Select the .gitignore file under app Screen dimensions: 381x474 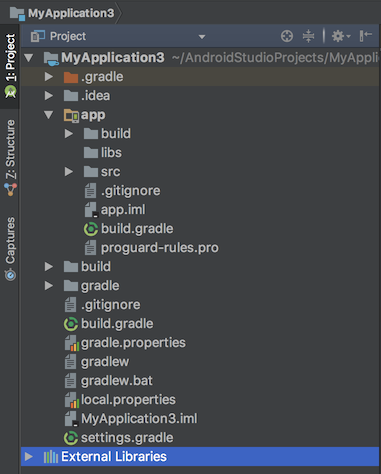pos(131,191)
